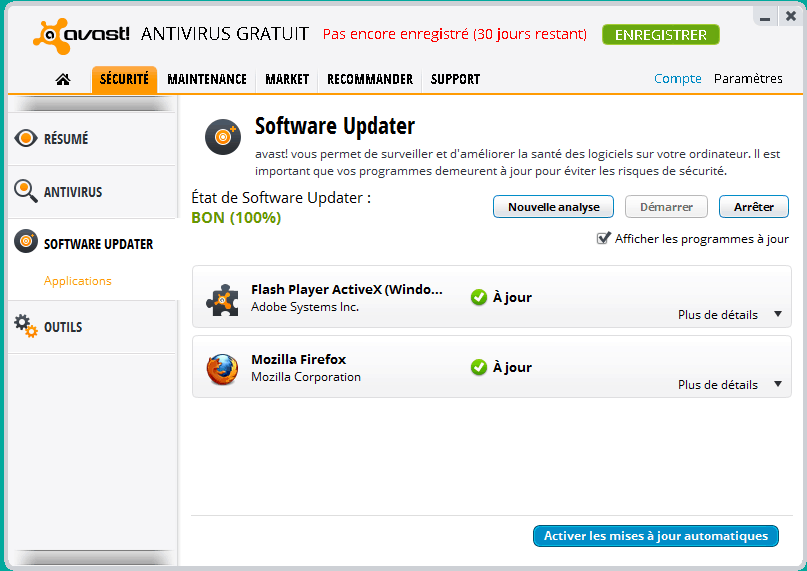Image resolution: width=807 pixels, height=571 pixels.
Task: Click the 'BON (100%)' status text
Action: pyautogui.click(x=236, y=218)
